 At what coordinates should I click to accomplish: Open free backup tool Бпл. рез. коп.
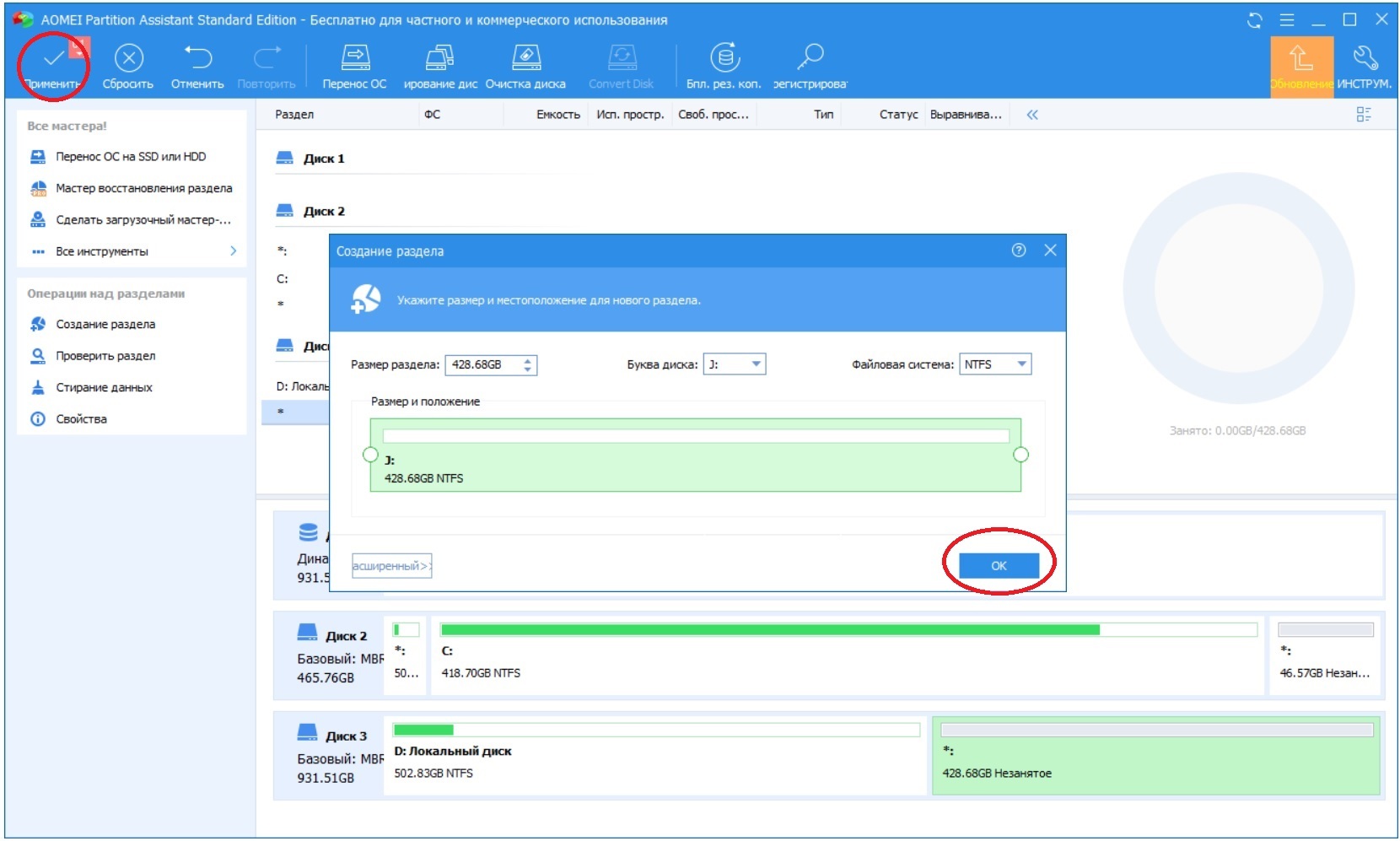point(724,67)
